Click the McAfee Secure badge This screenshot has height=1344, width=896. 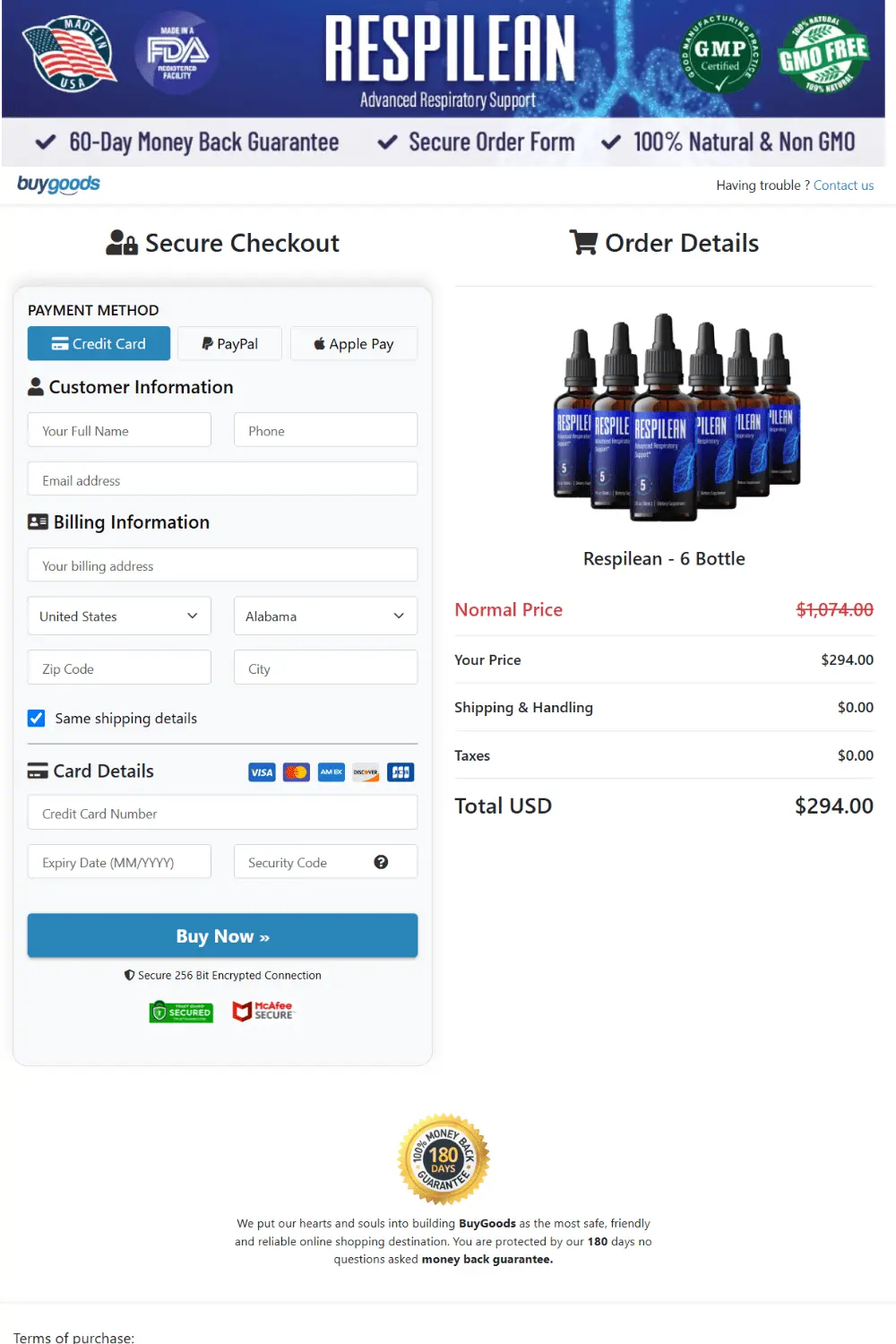pyautogui.click(x=263, y=1011)
